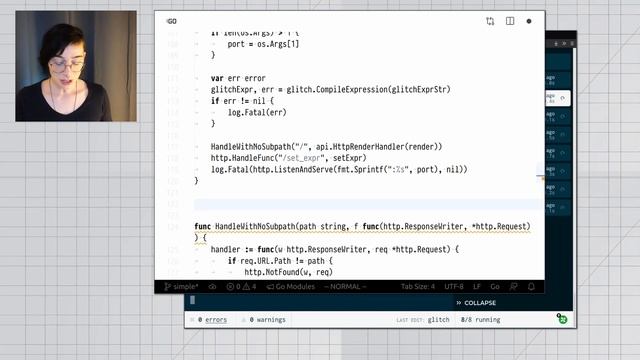Click code line 'if req.URL.Path != path {'
The height and width of the screenshot is (360, 640).
point(280,261)
